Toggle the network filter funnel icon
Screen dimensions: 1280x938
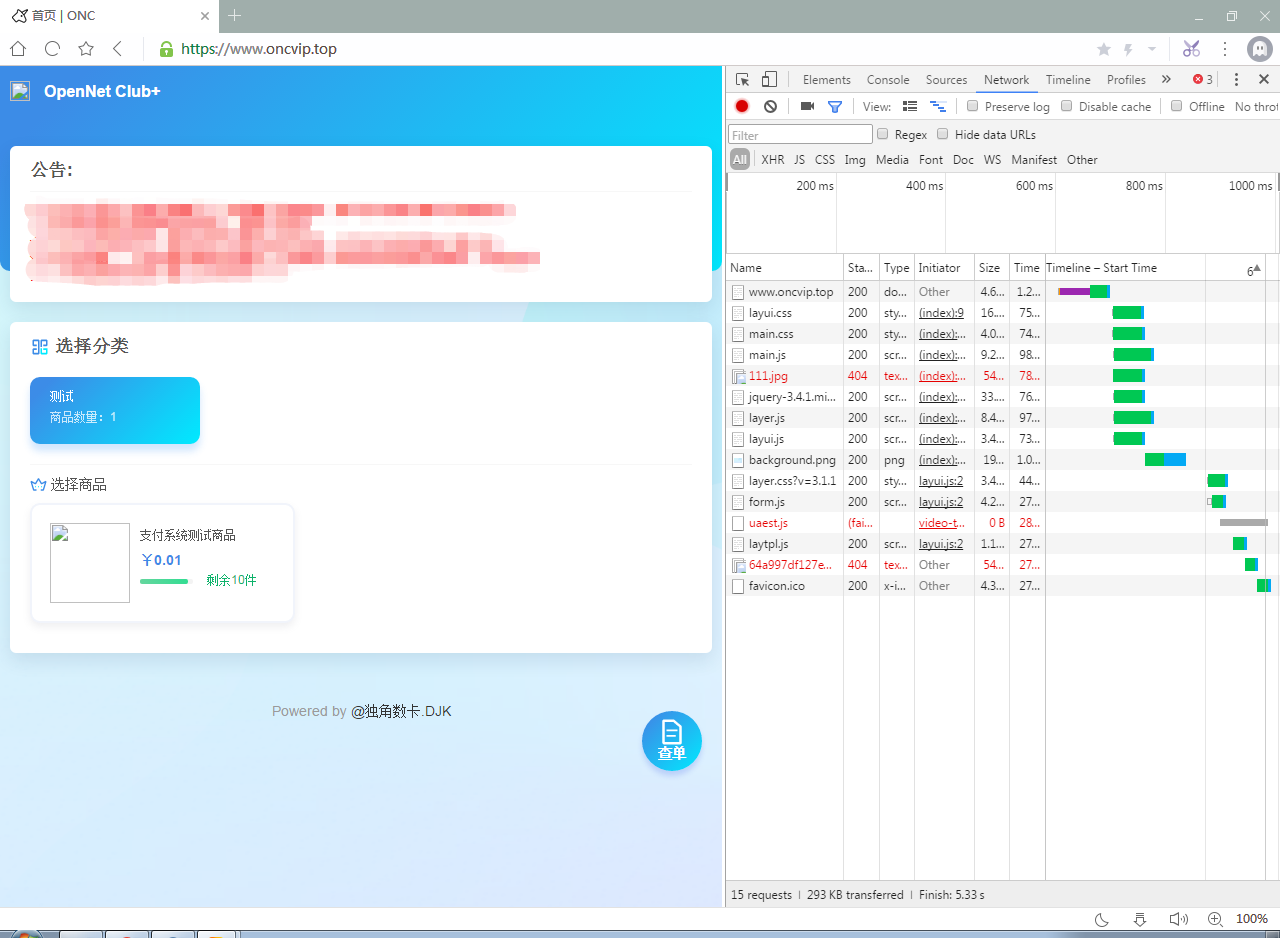[x=835, y=106]
